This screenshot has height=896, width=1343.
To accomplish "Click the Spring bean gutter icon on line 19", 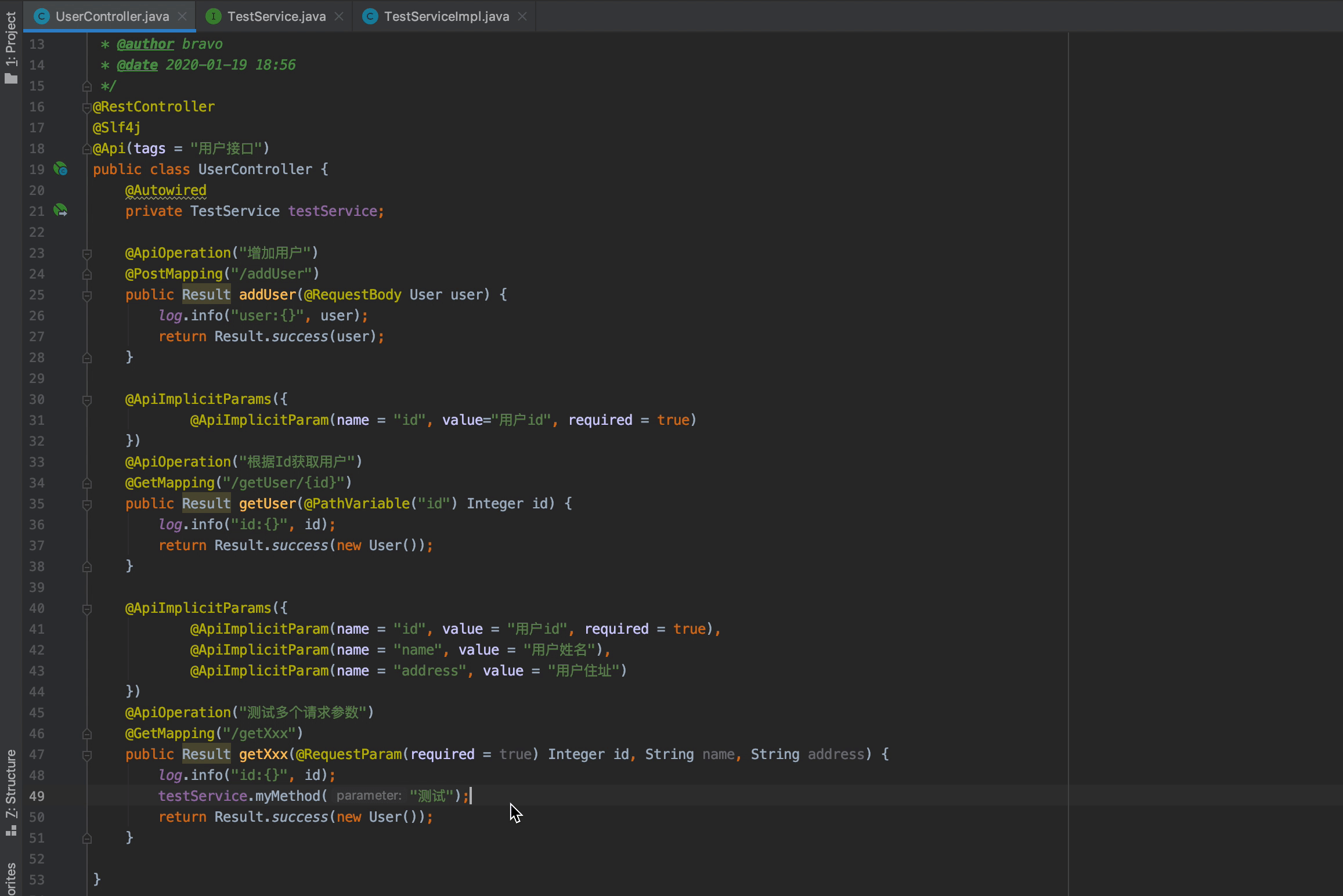I will point(60,169).
